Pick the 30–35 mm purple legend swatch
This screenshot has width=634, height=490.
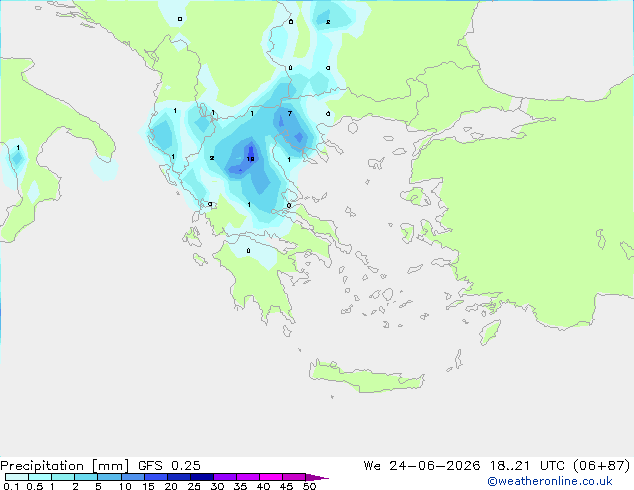pyautogui.click(x=225, y=477)
